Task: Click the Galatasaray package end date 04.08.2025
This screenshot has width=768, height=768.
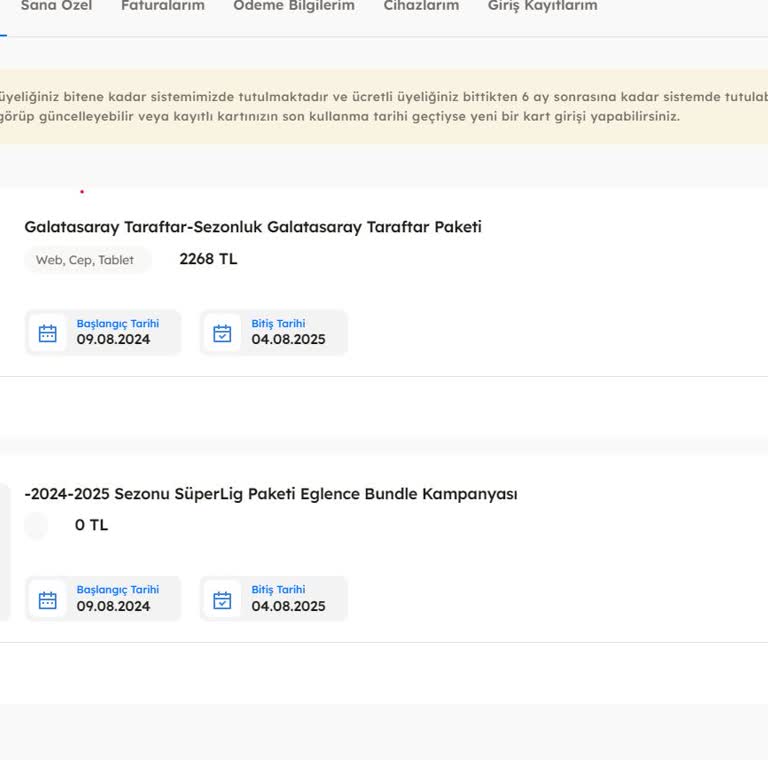Action: [x=288, y=339]
